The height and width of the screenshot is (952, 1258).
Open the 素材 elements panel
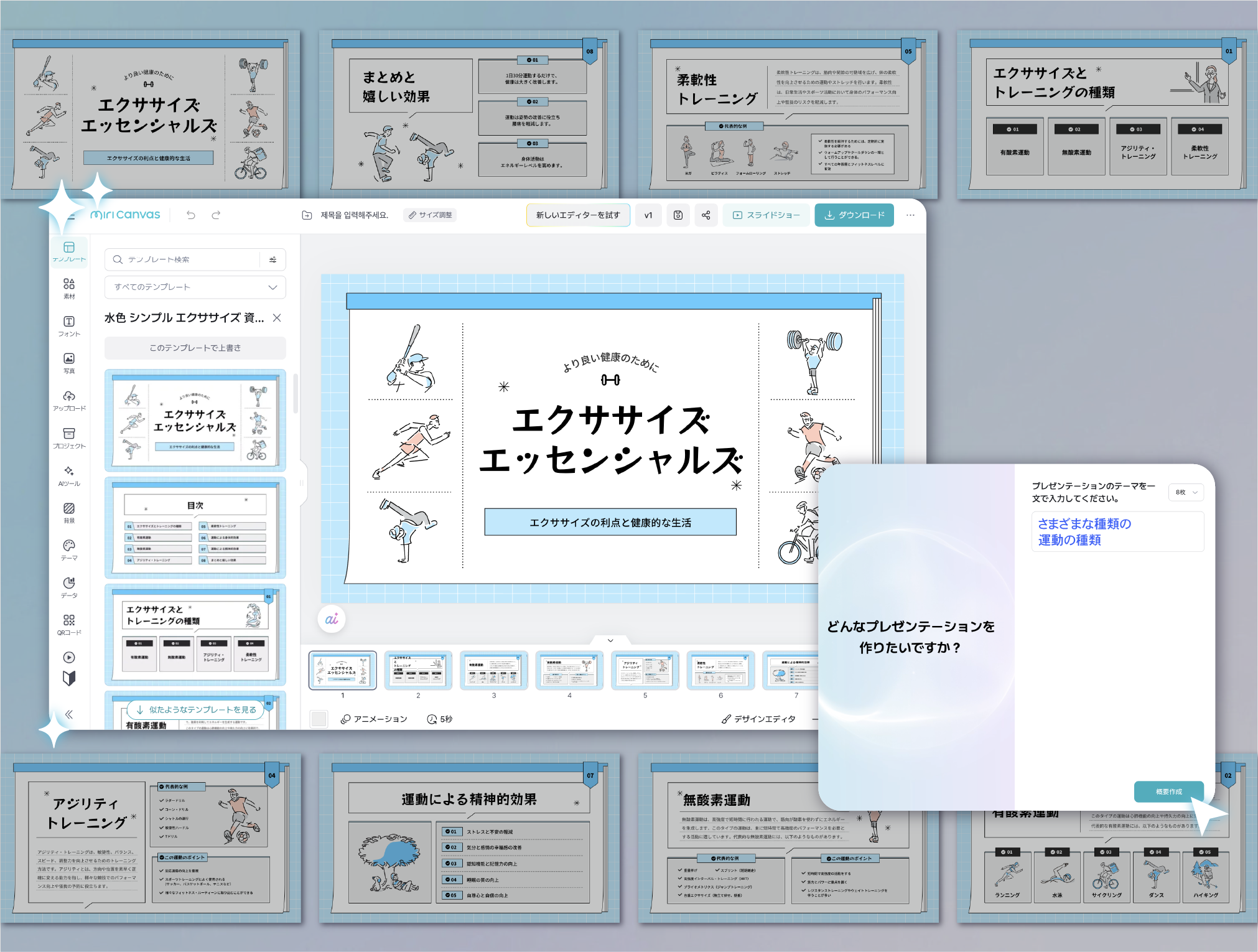point(69,289)
